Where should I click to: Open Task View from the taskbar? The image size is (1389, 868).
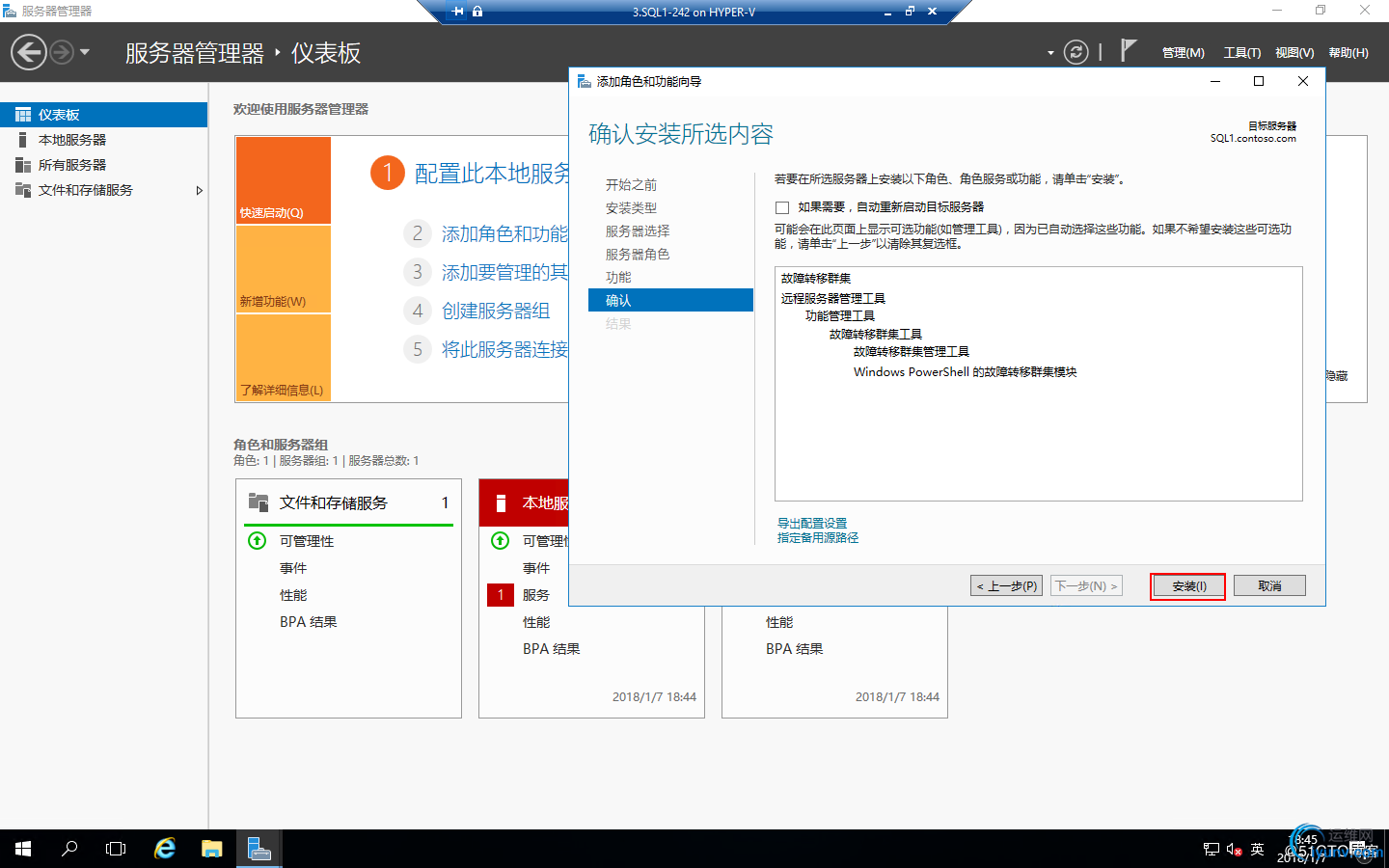pos(116,849)
